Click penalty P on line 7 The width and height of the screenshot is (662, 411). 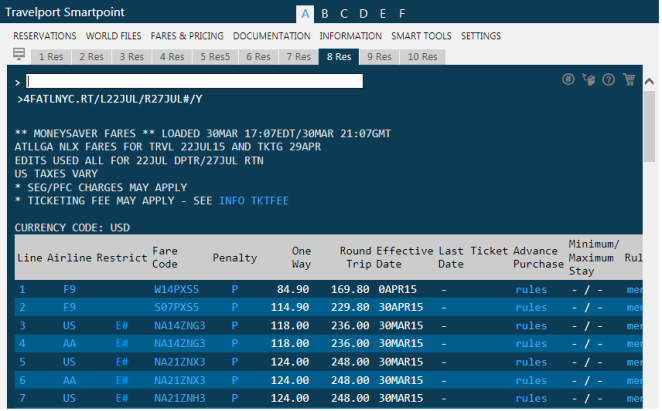pos(235,398)
